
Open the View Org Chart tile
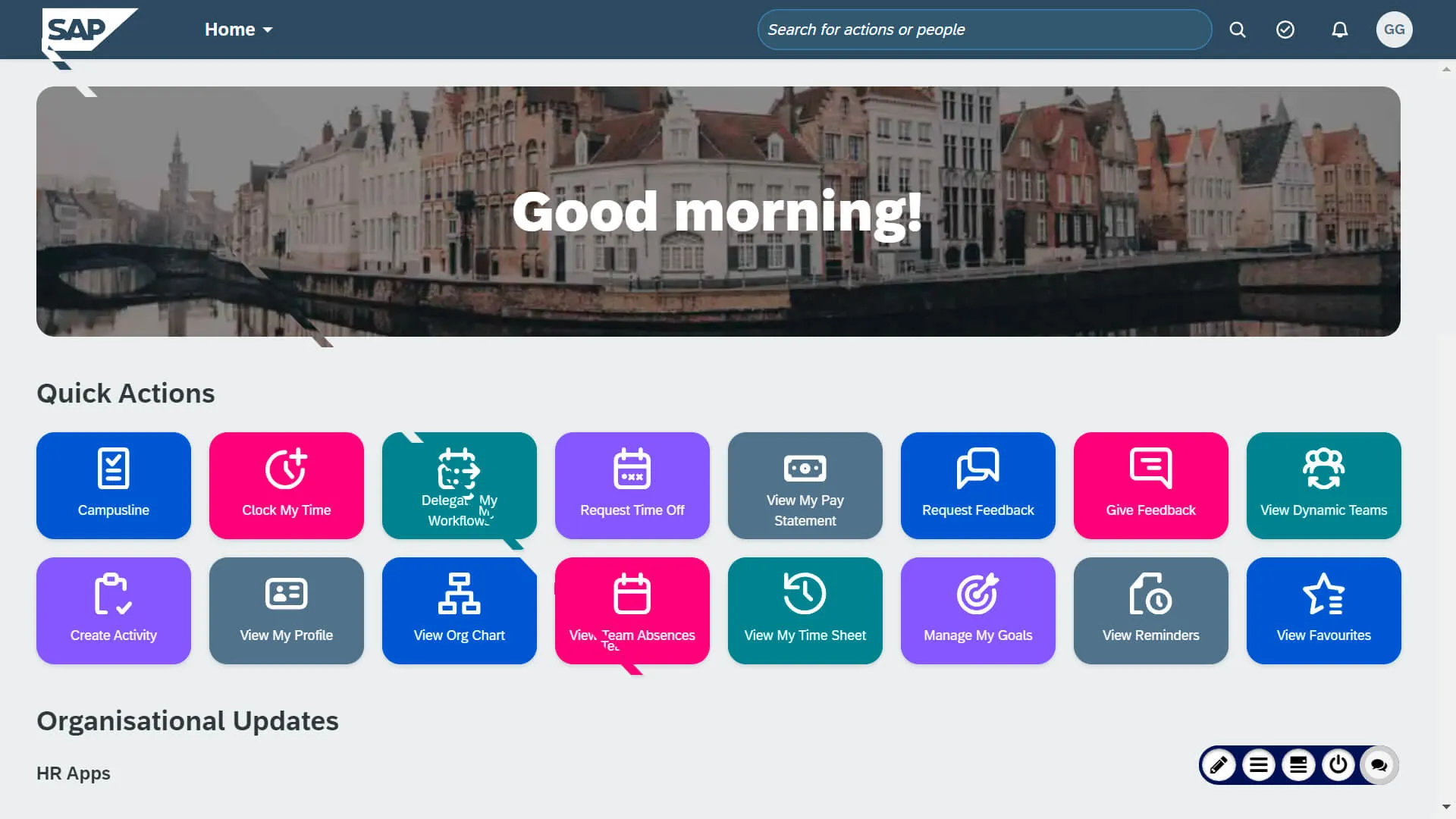coord(460,610)
